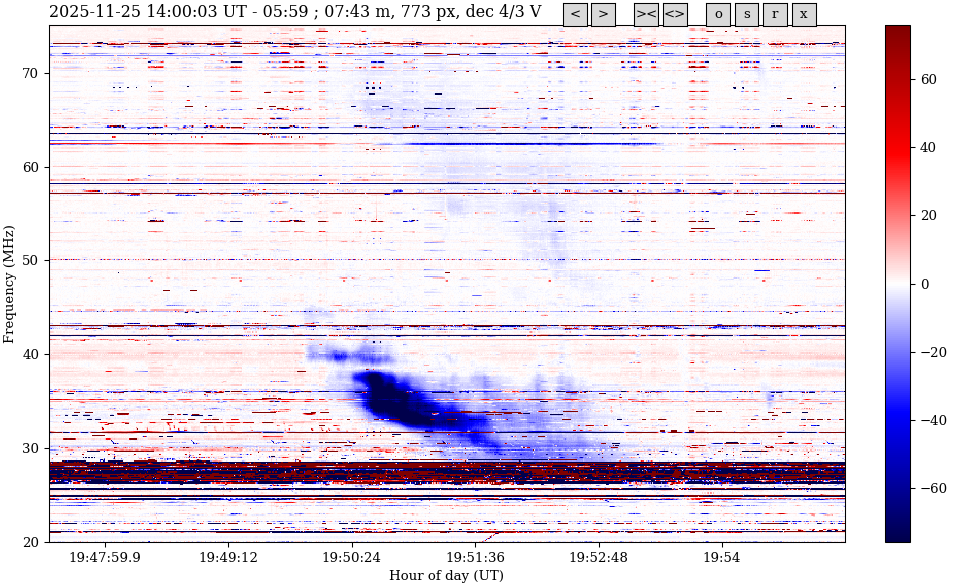Click the 19:54 time axis tick label
This screenshot has width=953, height=587.
(x=721, y=557)
